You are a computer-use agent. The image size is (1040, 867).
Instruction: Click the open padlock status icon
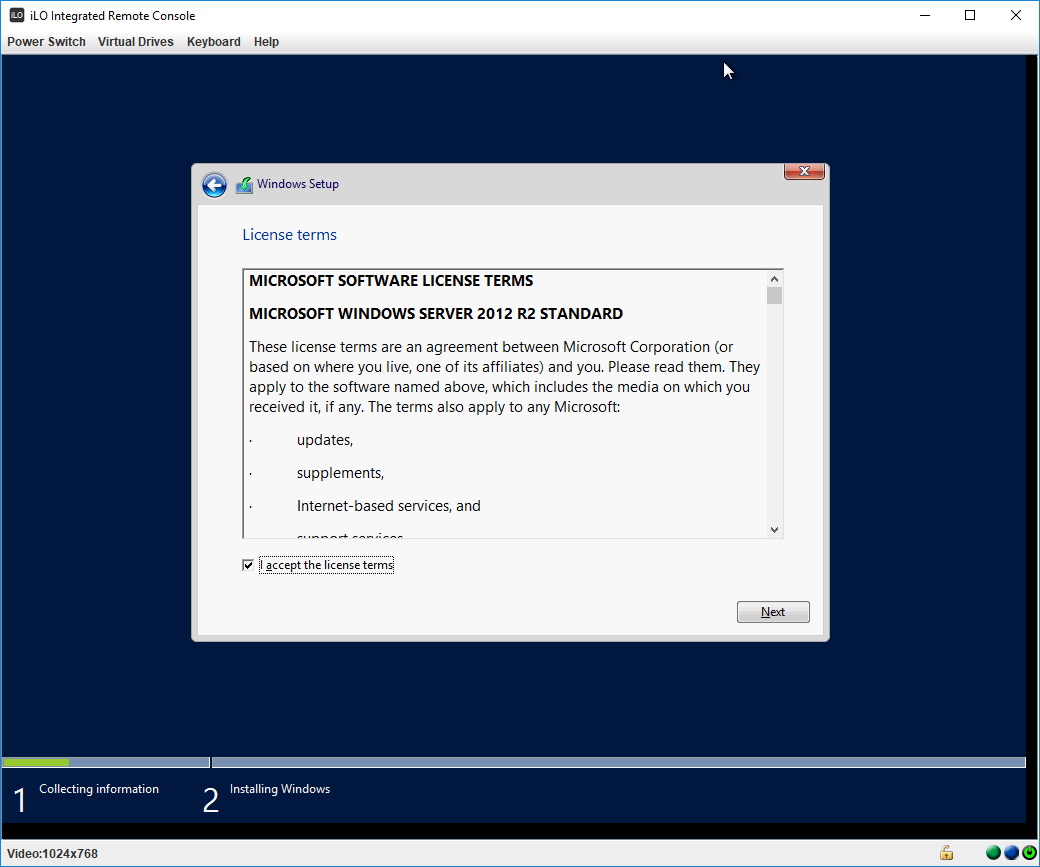click(x=946, y=852)
